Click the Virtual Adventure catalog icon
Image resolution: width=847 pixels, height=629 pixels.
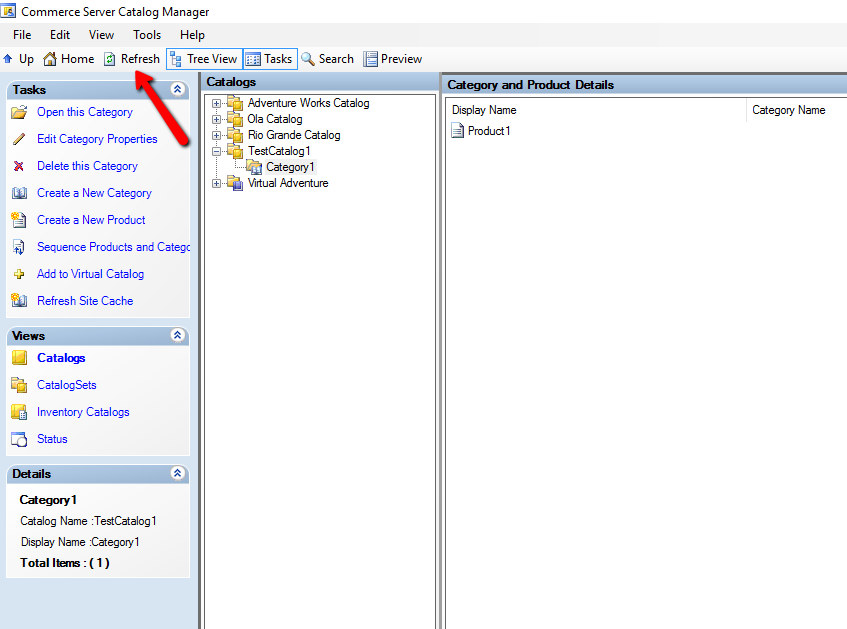pyautogui.click(x=235, y=183)
